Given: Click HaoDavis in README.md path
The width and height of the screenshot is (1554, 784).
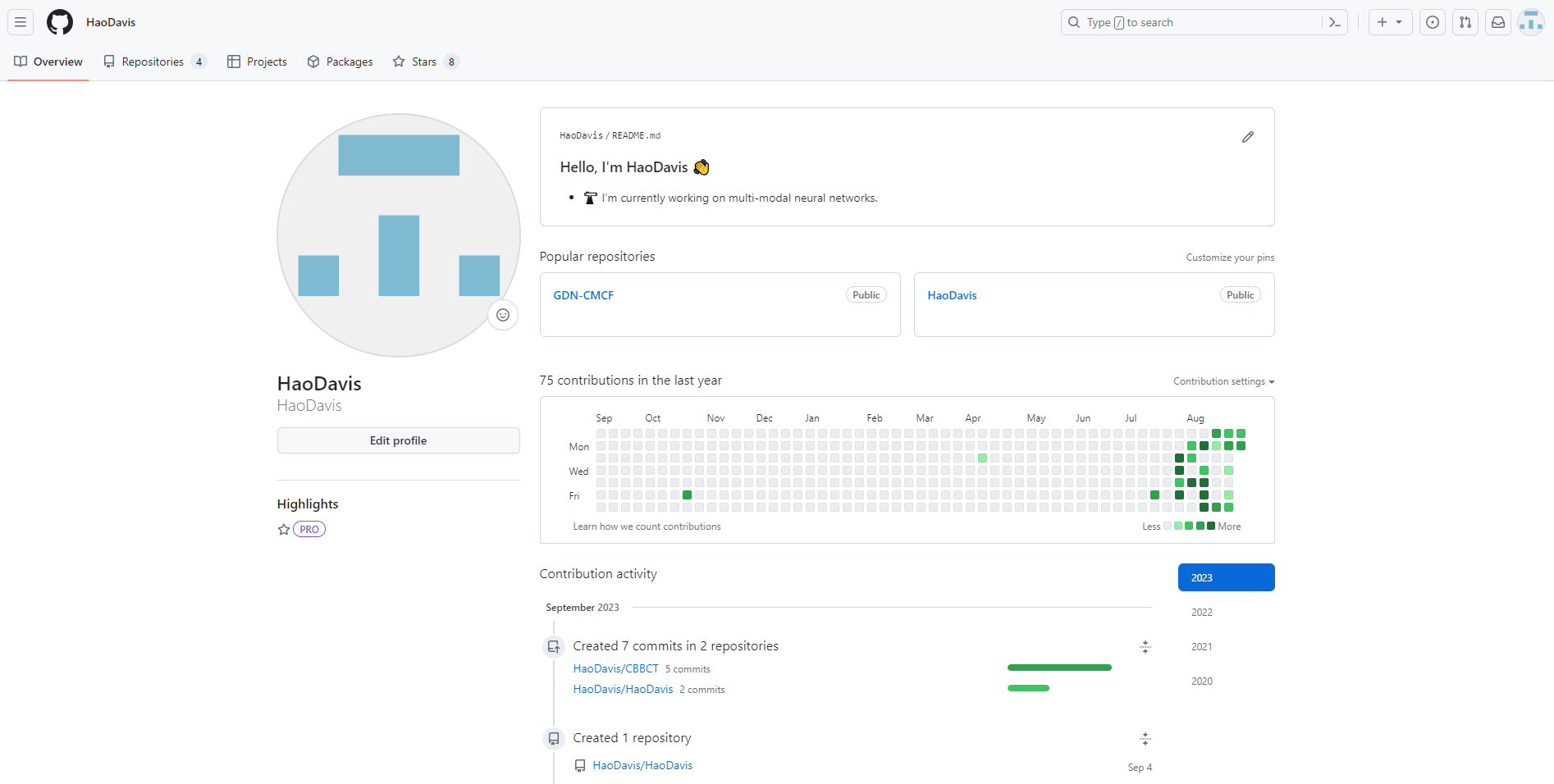Looking at the screenshot, I should click(x=581, y=135).
